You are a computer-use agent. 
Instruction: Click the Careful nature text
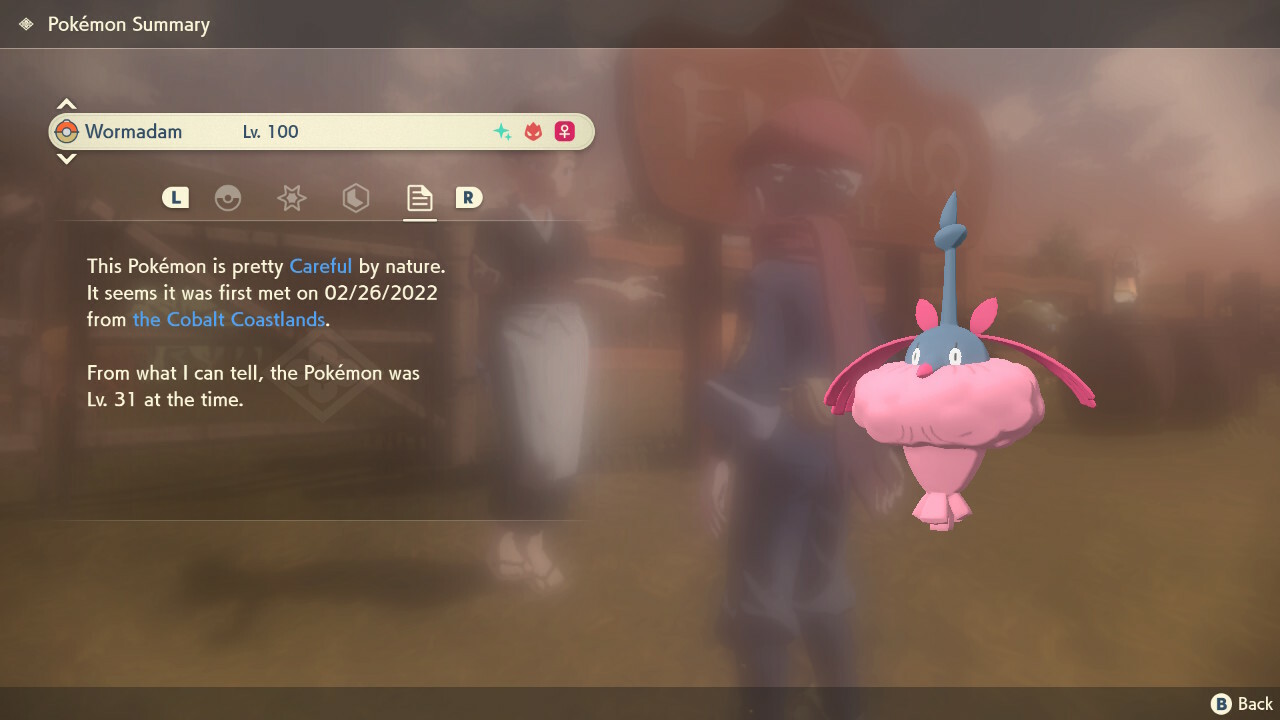(x=321, y=266)
